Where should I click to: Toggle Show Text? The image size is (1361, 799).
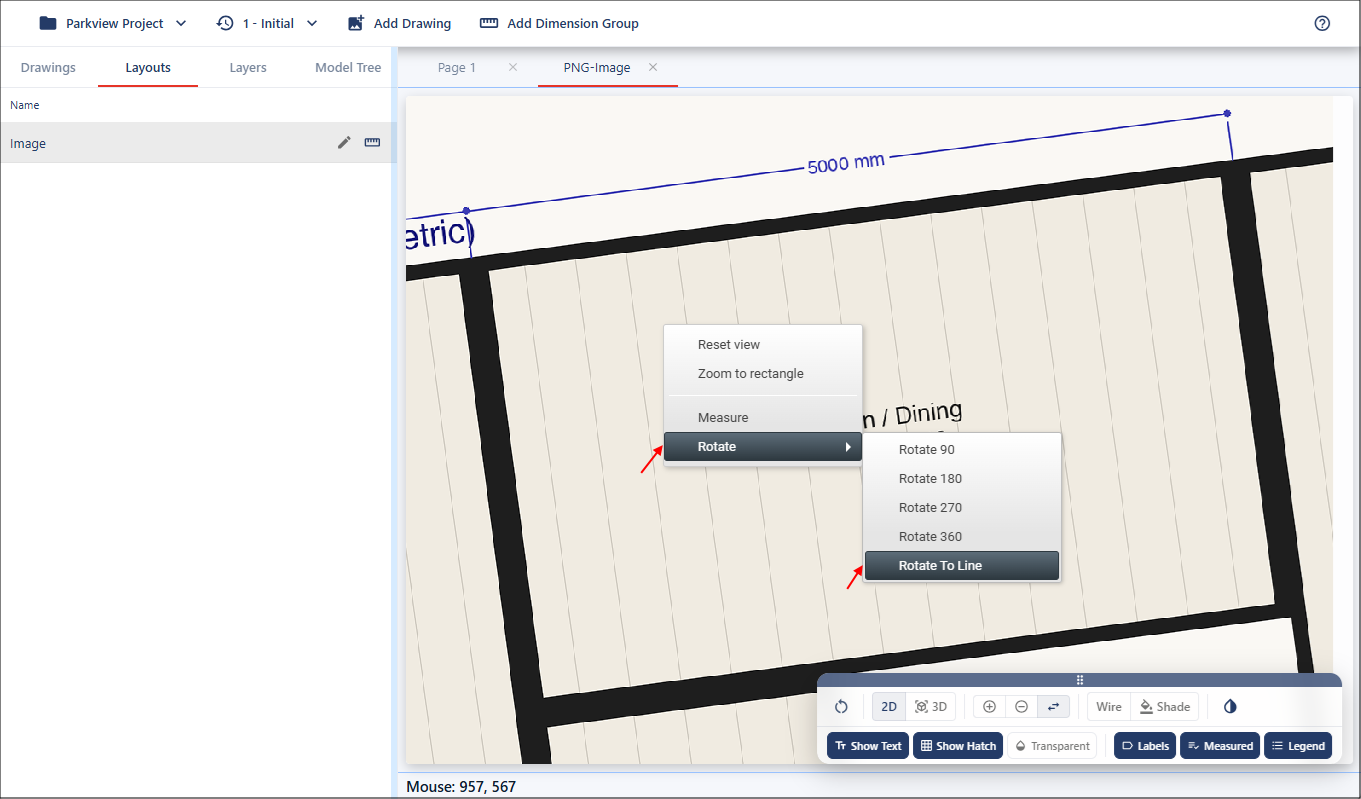[x=868, y=745]
